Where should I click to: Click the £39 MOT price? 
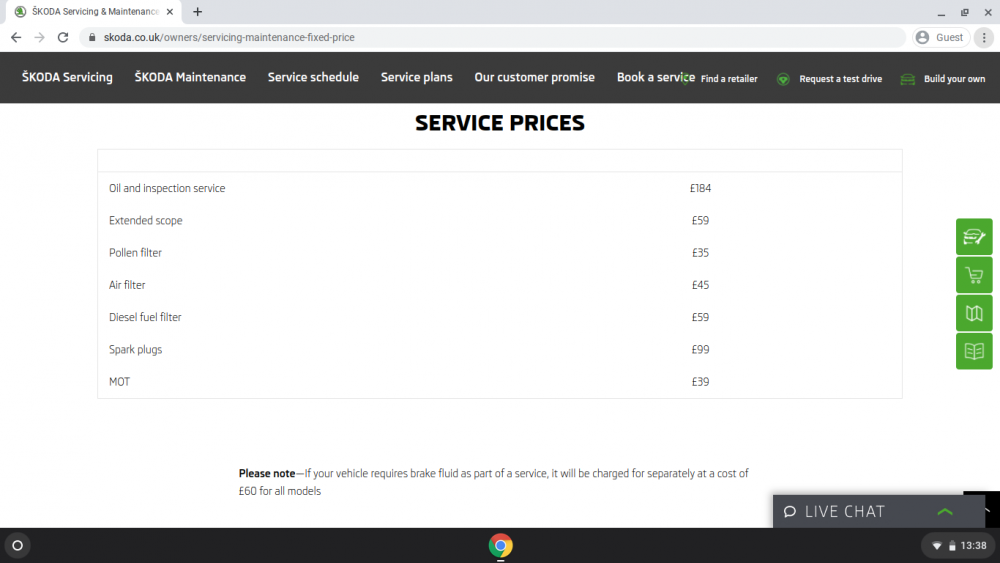pyautogui.click(x=700, y=382)
